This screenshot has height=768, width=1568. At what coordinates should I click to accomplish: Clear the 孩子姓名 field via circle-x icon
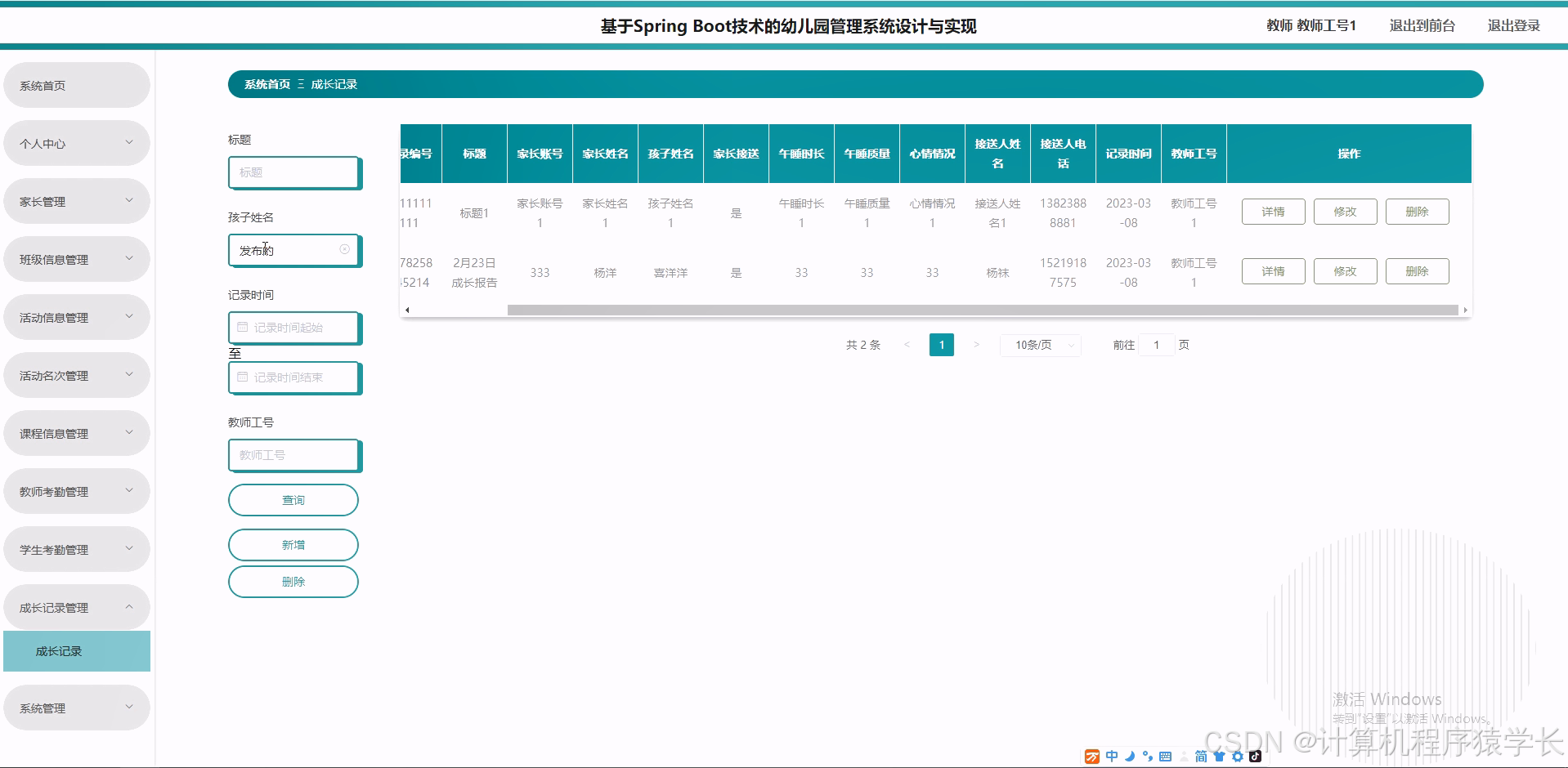coord(346,250)
